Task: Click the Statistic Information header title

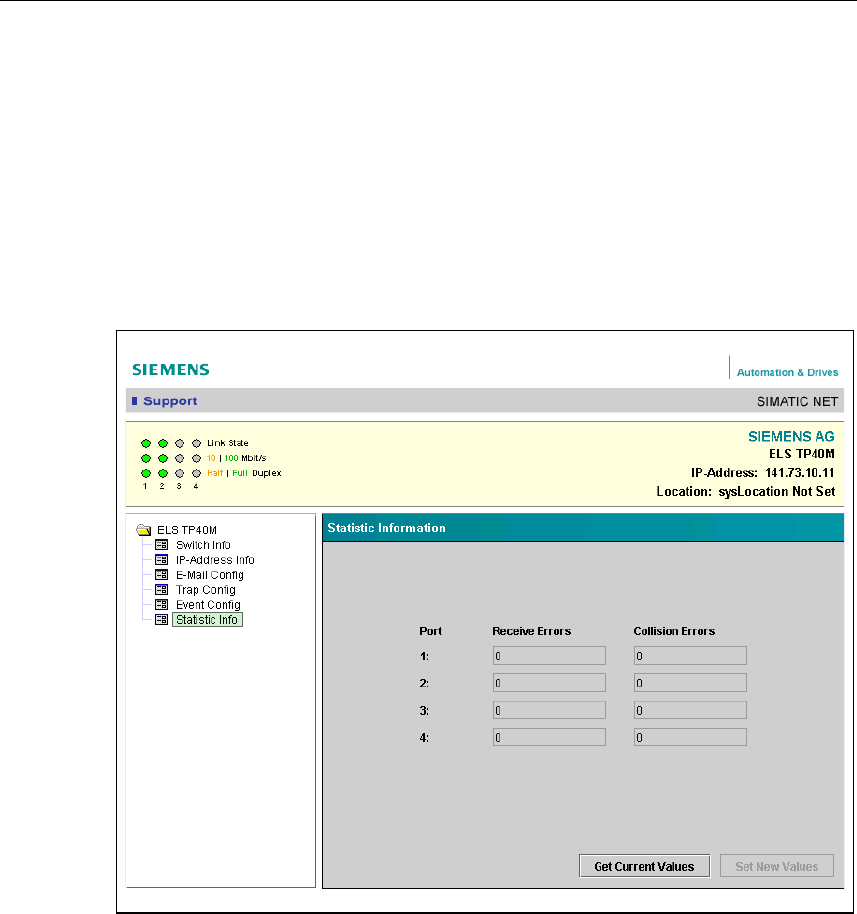Action: tap(386, 528)
